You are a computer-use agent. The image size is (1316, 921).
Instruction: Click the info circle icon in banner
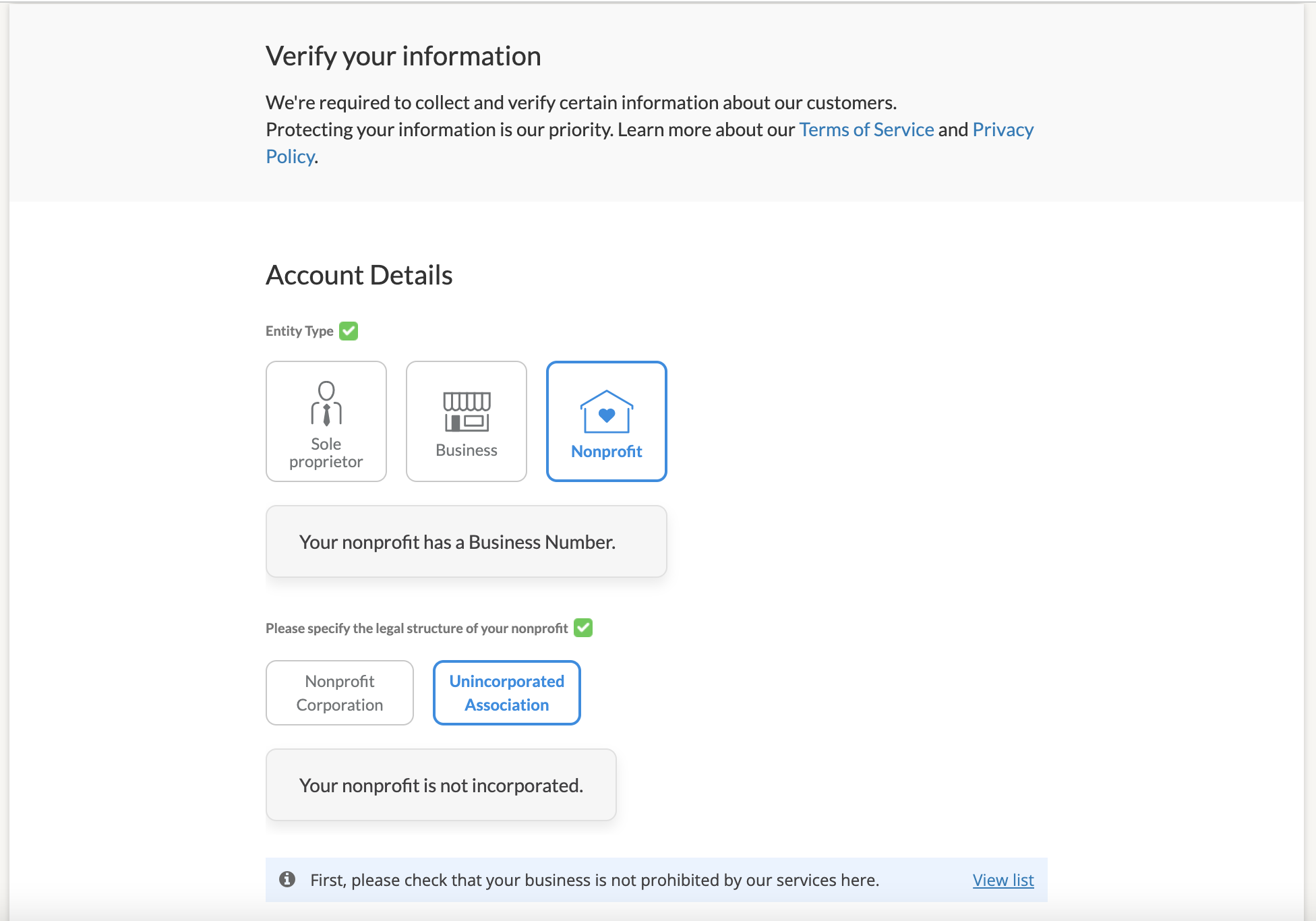pos(287,879)
